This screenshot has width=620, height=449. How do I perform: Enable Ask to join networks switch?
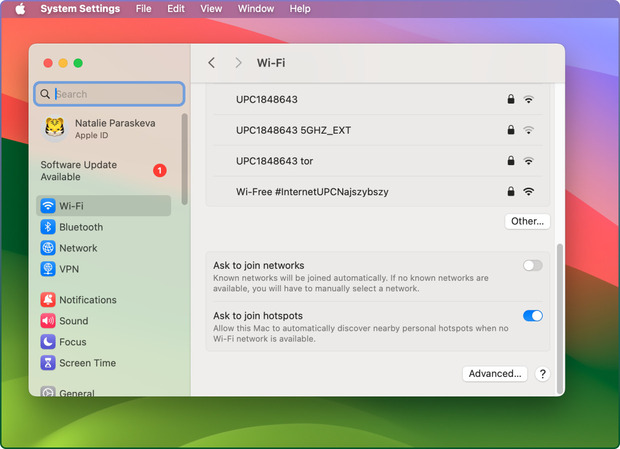click(533, 265)
